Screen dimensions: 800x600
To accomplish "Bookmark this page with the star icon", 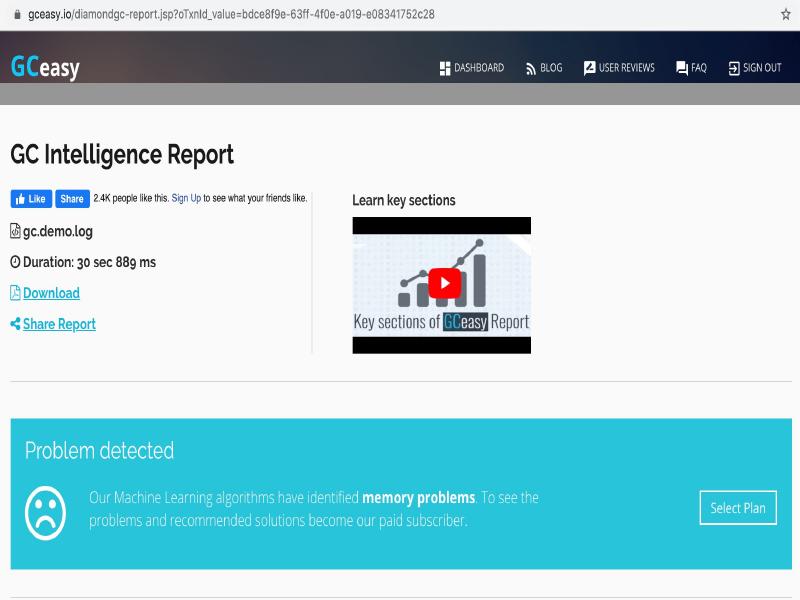I will pos(785,15).
